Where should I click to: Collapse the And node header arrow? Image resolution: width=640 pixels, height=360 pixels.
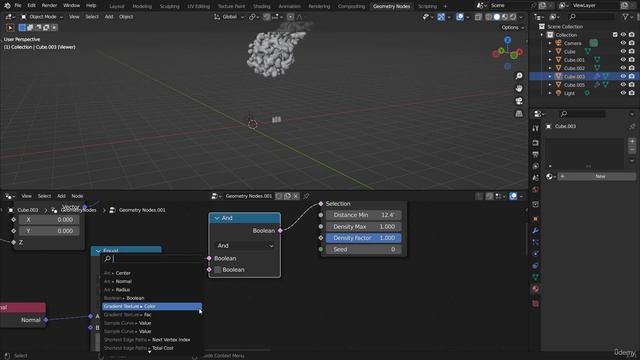(217, 218)
